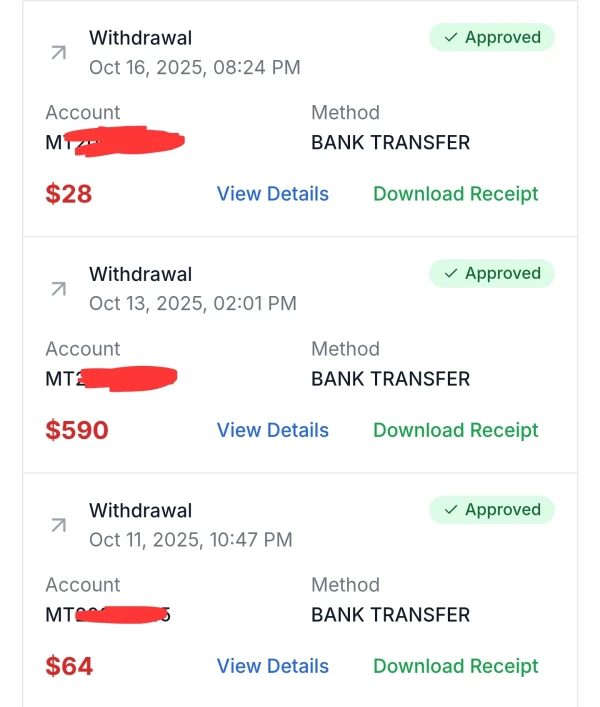Viewport: 600px width, 707px height.
Task: Download Receipt for the Oct 16 withdrawal
Action: click(455, 194)
